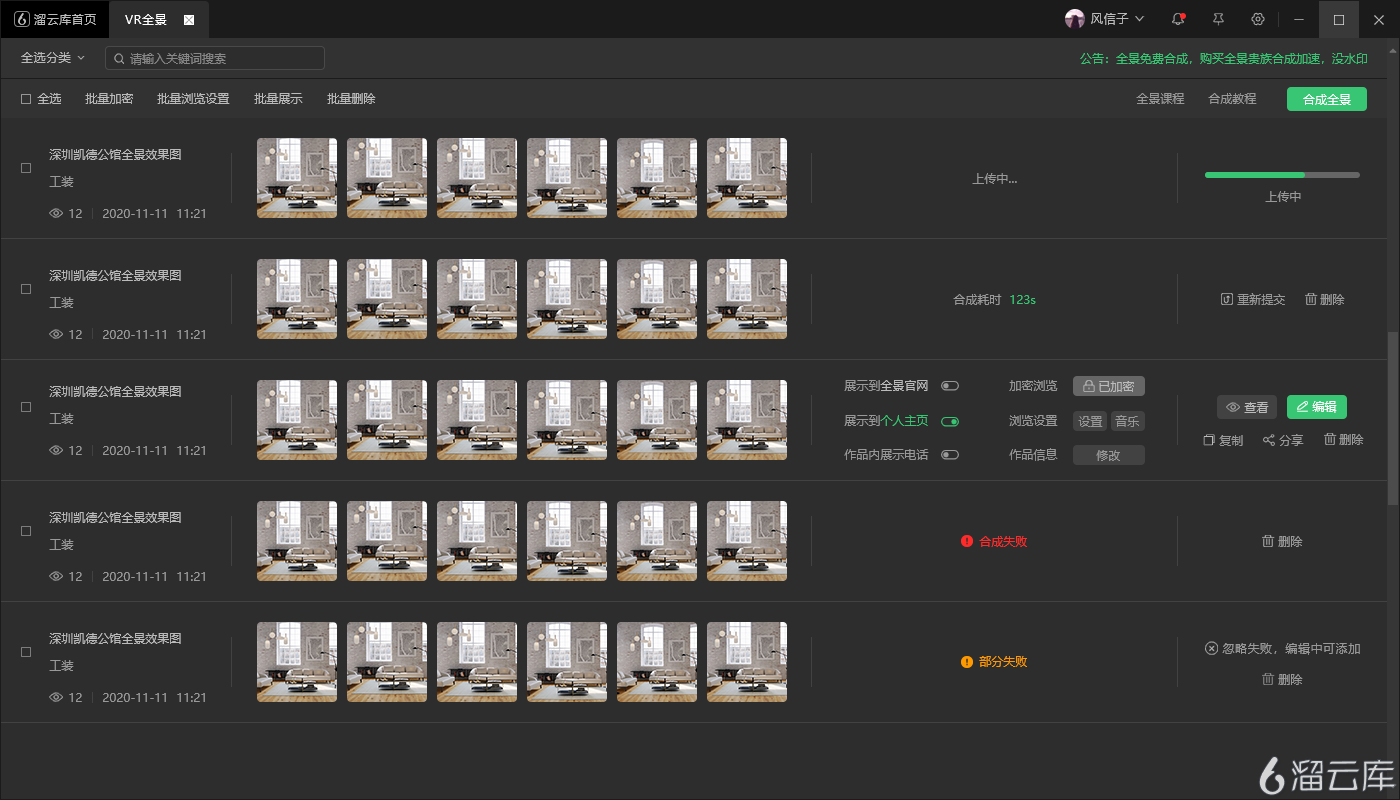Click the 分享 share icon
This screenshot has height=800, width=1400.
click(1269, 440)
